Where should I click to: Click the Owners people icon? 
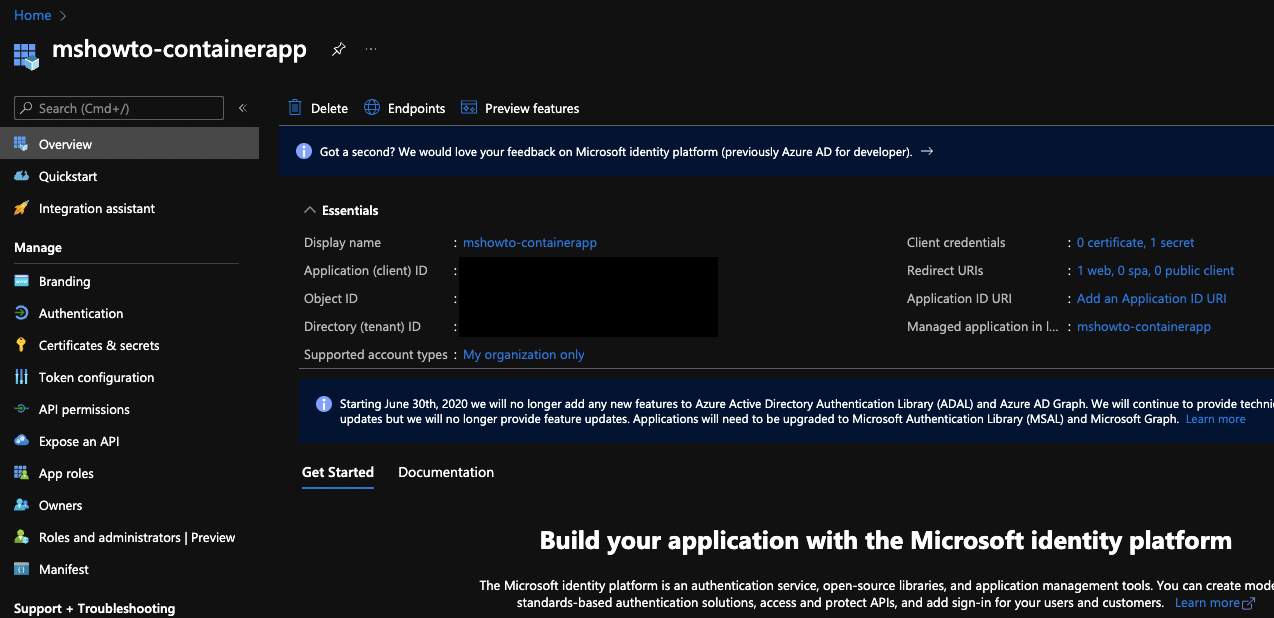click(x=21, y=505)
